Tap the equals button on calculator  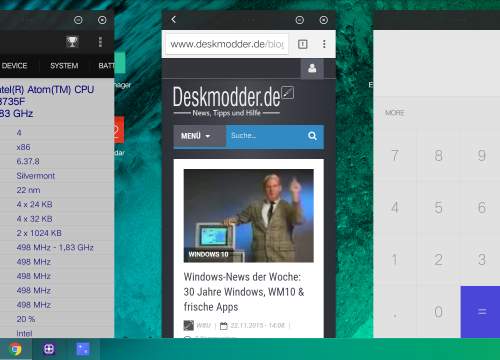pos(480,312)
